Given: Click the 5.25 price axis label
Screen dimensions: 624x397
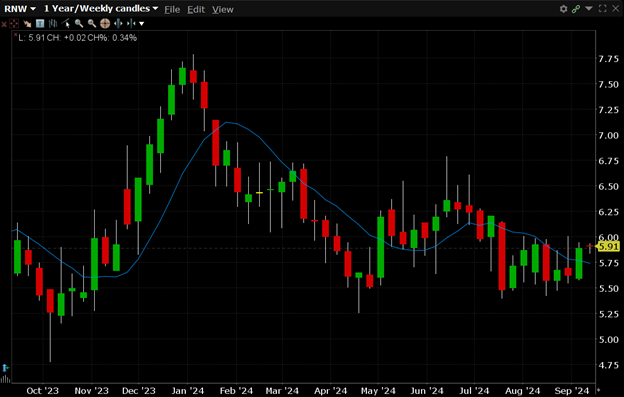Looking at the screenshot, I should click(x=608, y=314).
